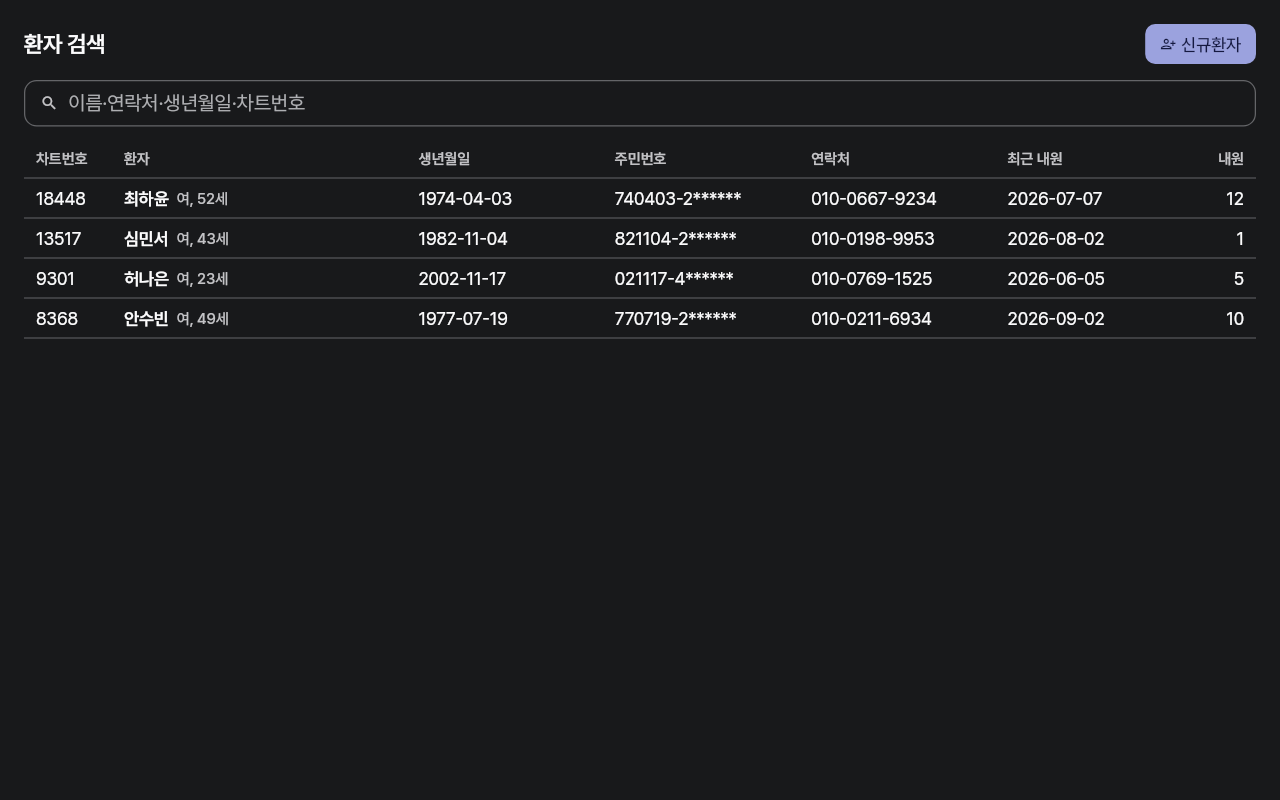Screen dimensions: 1280x800
Task: Click the 연락처 column header
Action: 830,159
